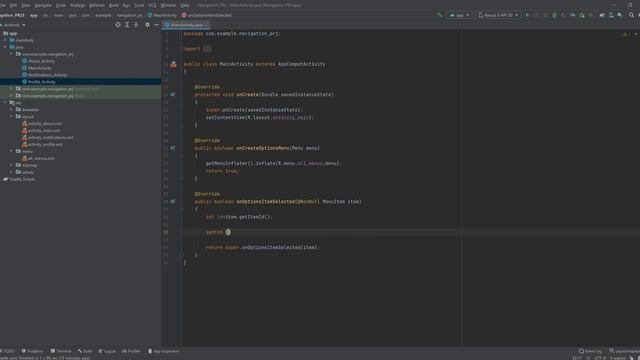Select the MainActivity.java editor tab
Image resolution: width=640 pixels, height=360 pixels.
click(x=186, y=25)
